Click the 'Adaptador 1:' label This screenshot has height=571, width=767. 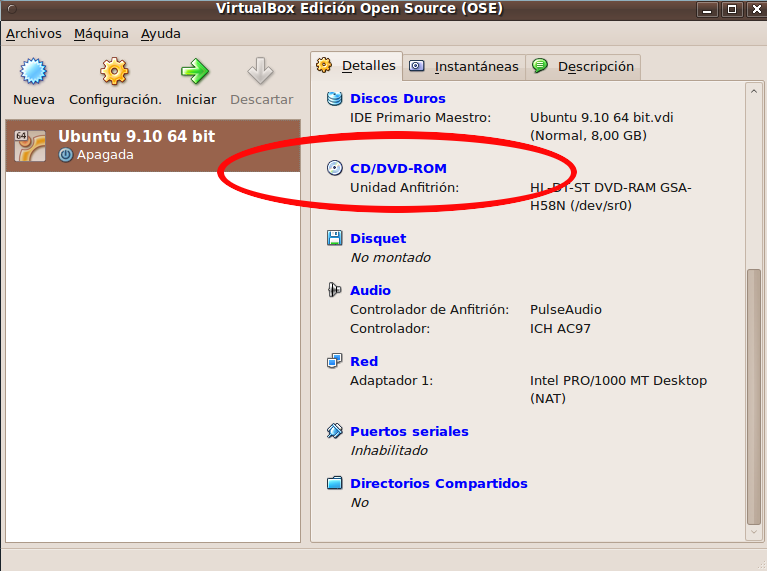pos(391,380)
